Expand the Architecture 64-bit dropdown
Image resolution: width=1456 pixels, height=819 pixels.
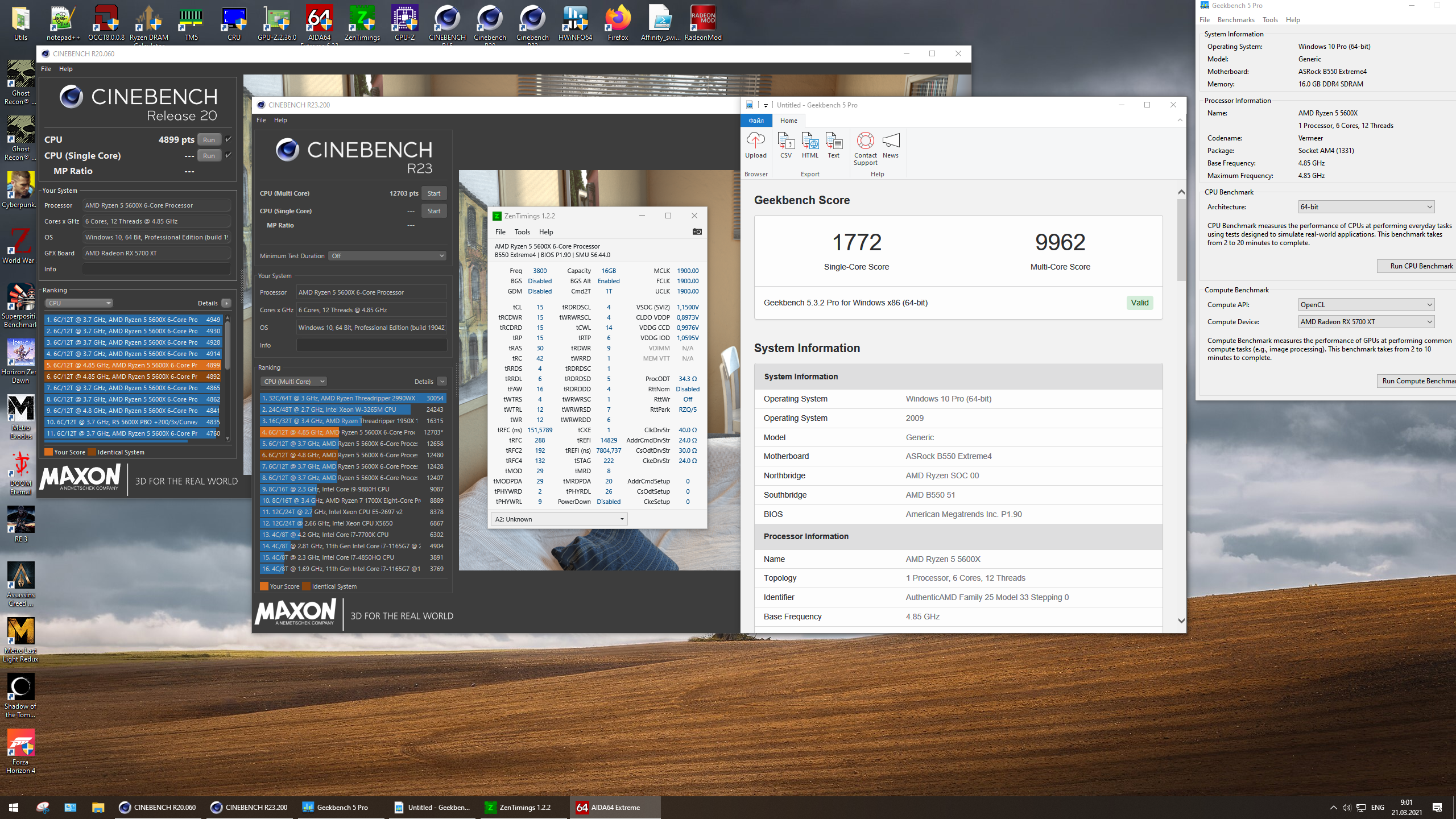click(x=1366, y=207)
